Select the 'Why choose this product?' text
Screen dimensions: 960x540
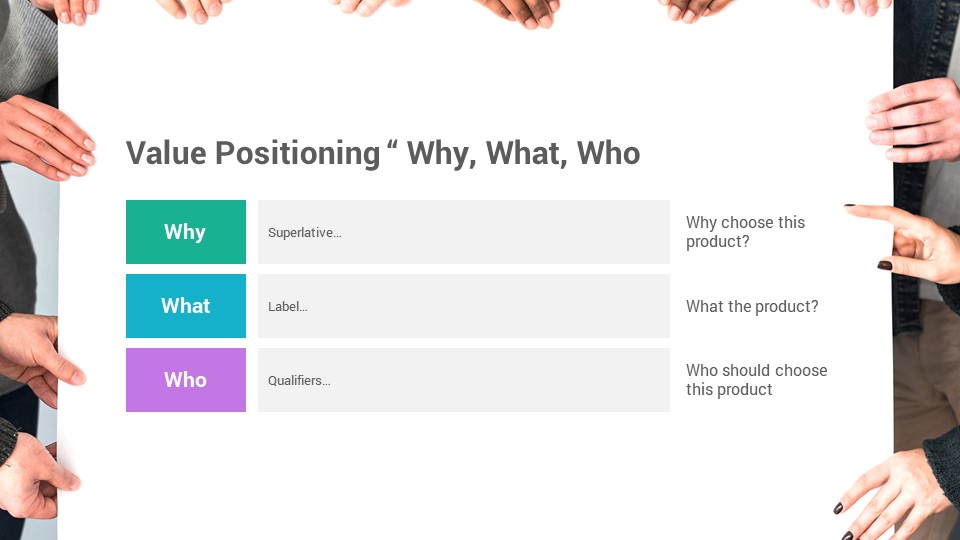pos(745,232)
